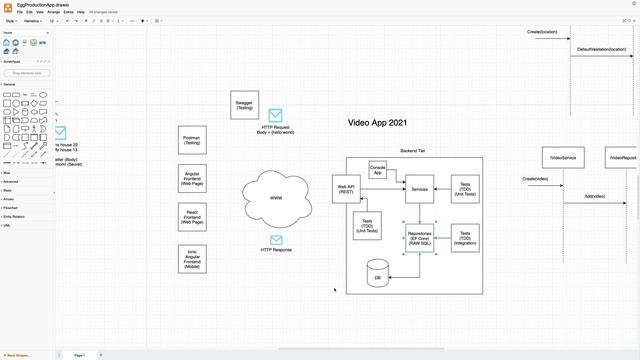Open the Help menu
This screenshot has width=640, height=360.
[x=81, y=12]
